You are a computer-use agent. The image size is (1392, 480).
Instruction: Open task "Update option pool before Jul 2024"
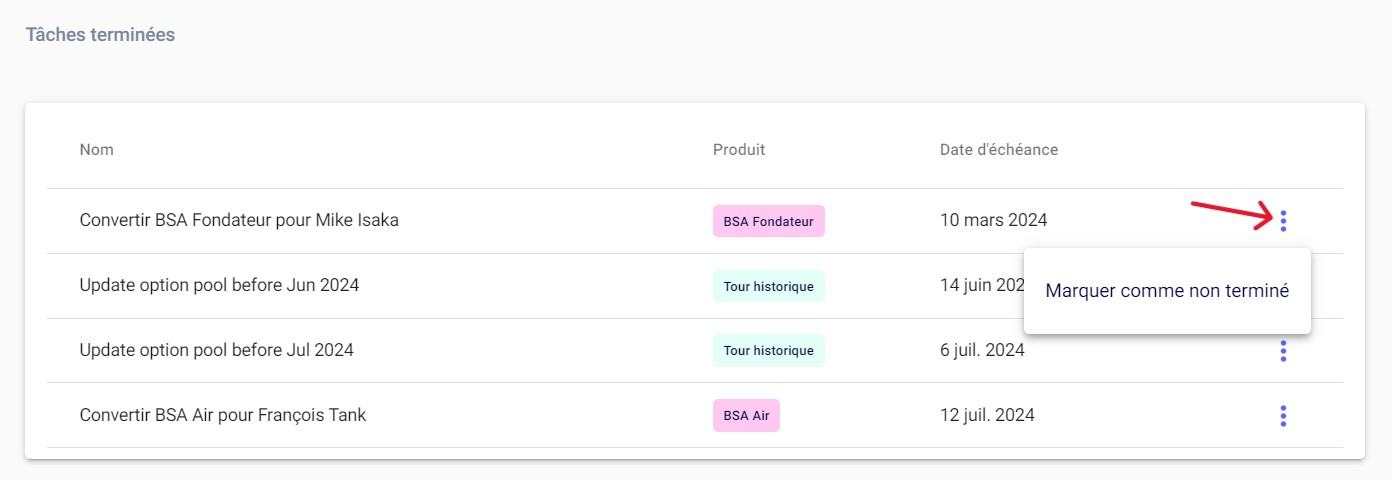pyautogui.click(x=216, y=350)
